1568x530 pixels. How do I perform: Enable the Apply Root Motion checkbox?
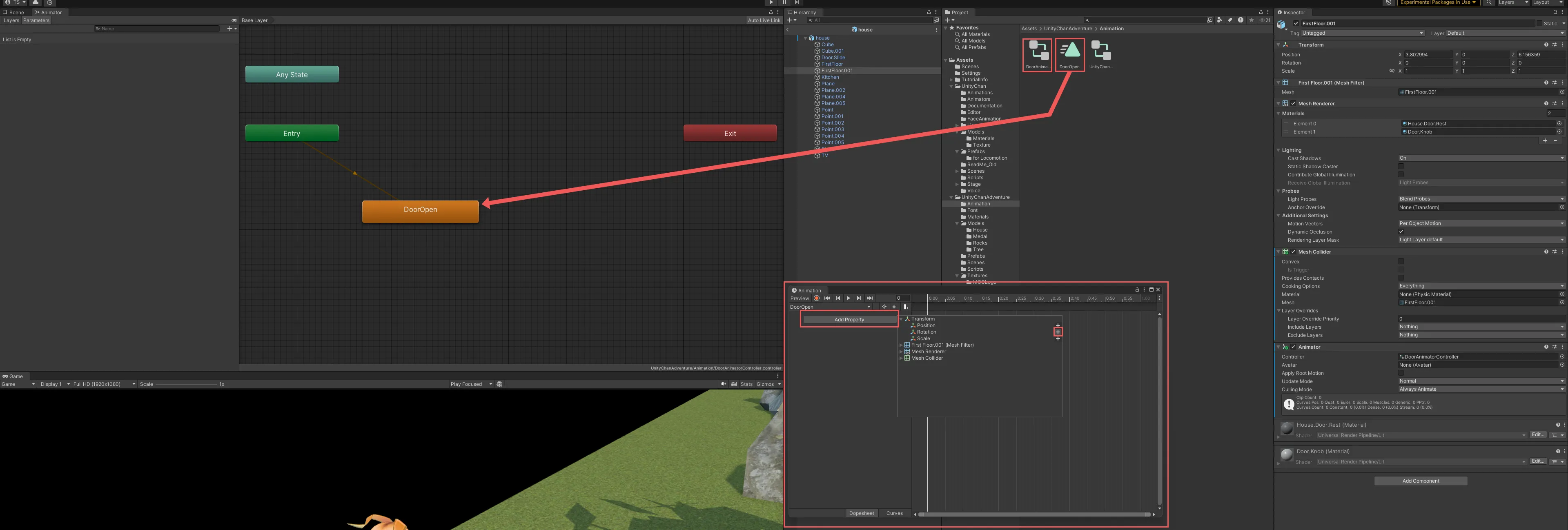[1401, 373]
